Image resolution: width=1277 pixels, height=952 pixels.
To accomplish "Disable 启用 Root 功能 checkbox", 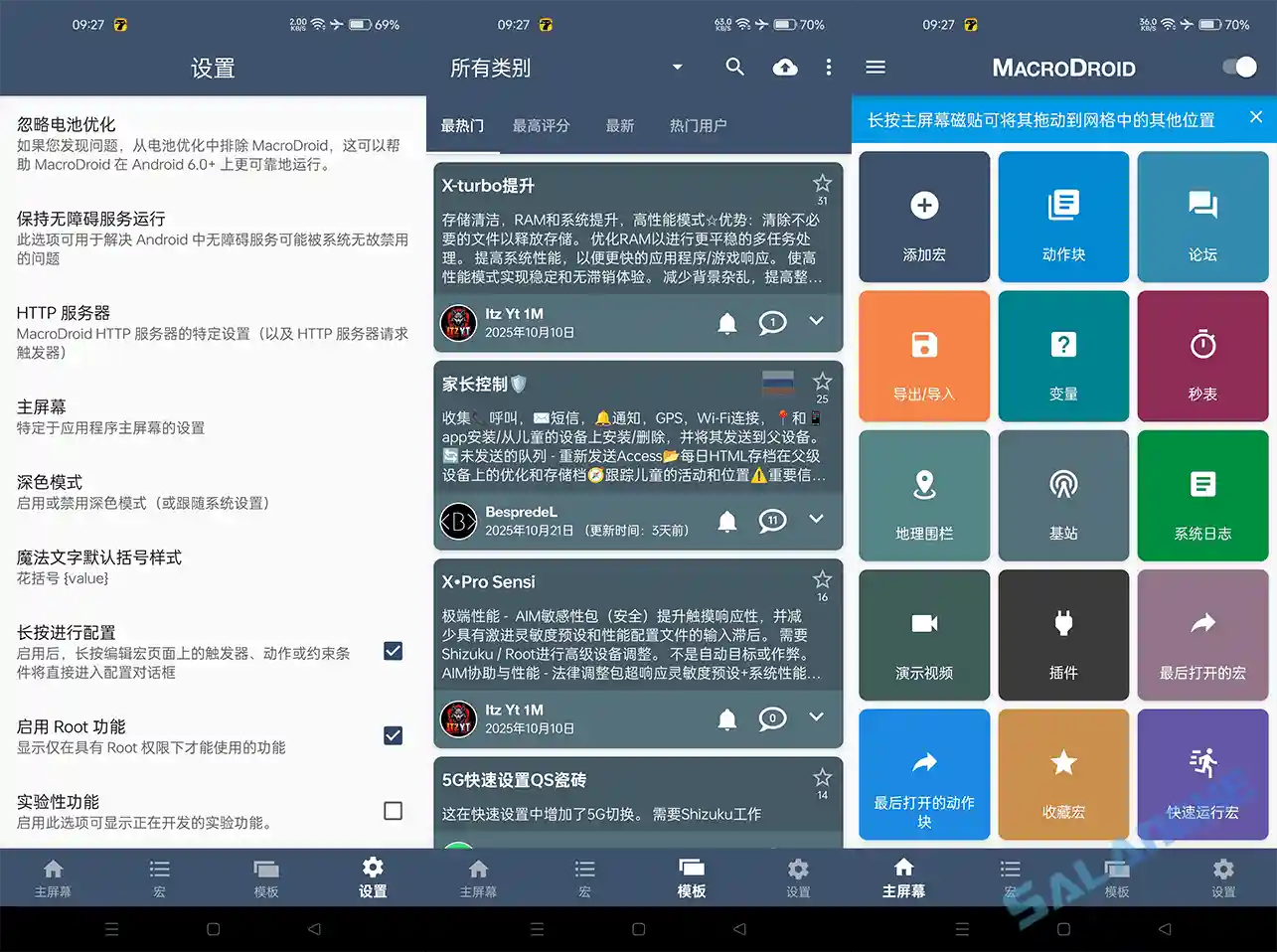I will [393, 735].
